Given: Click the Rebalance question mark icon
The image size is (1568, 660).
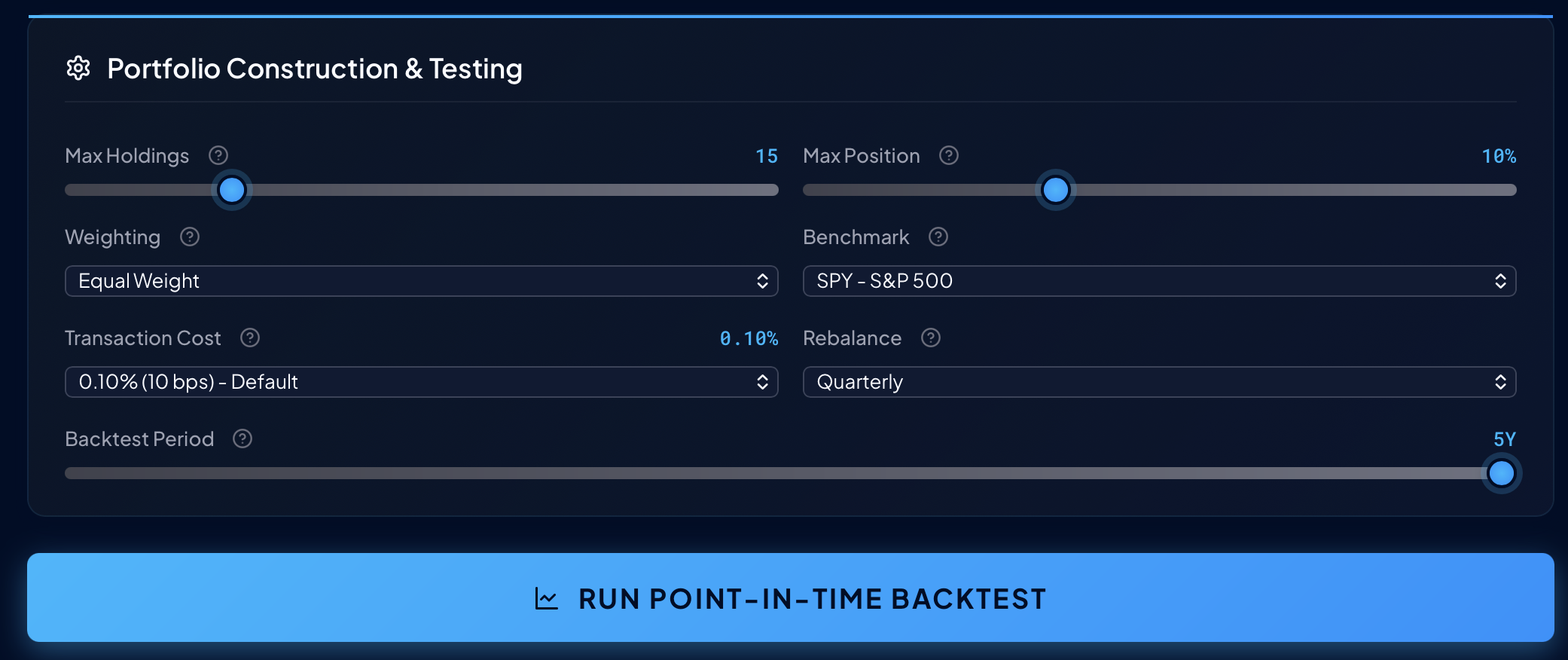Looking at the screenshot, I should 931,338.
